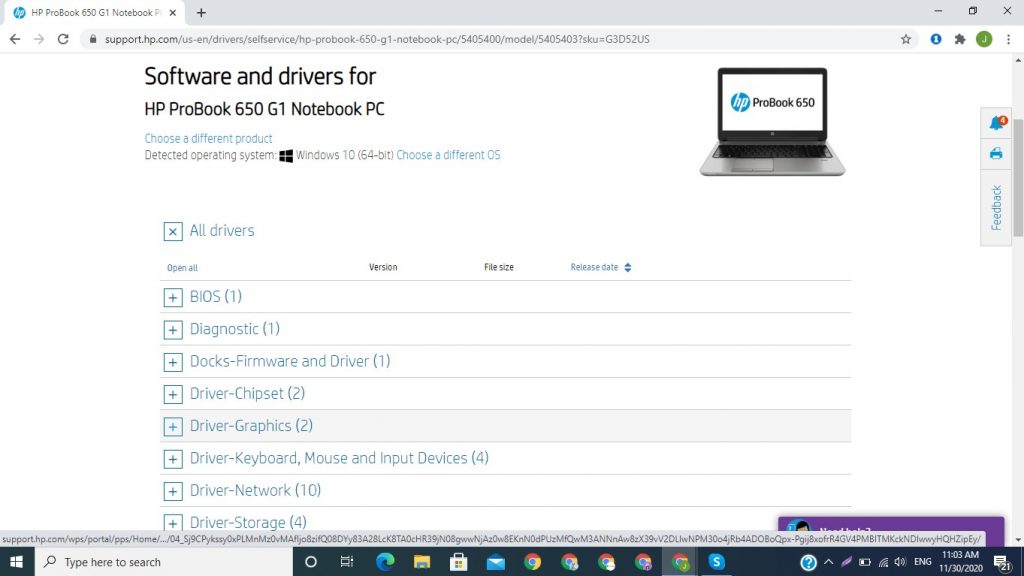The height and width of the screenshot is (576, 1024).
Task: Expand the Driver-Network category
Action: tap(173, 491)
